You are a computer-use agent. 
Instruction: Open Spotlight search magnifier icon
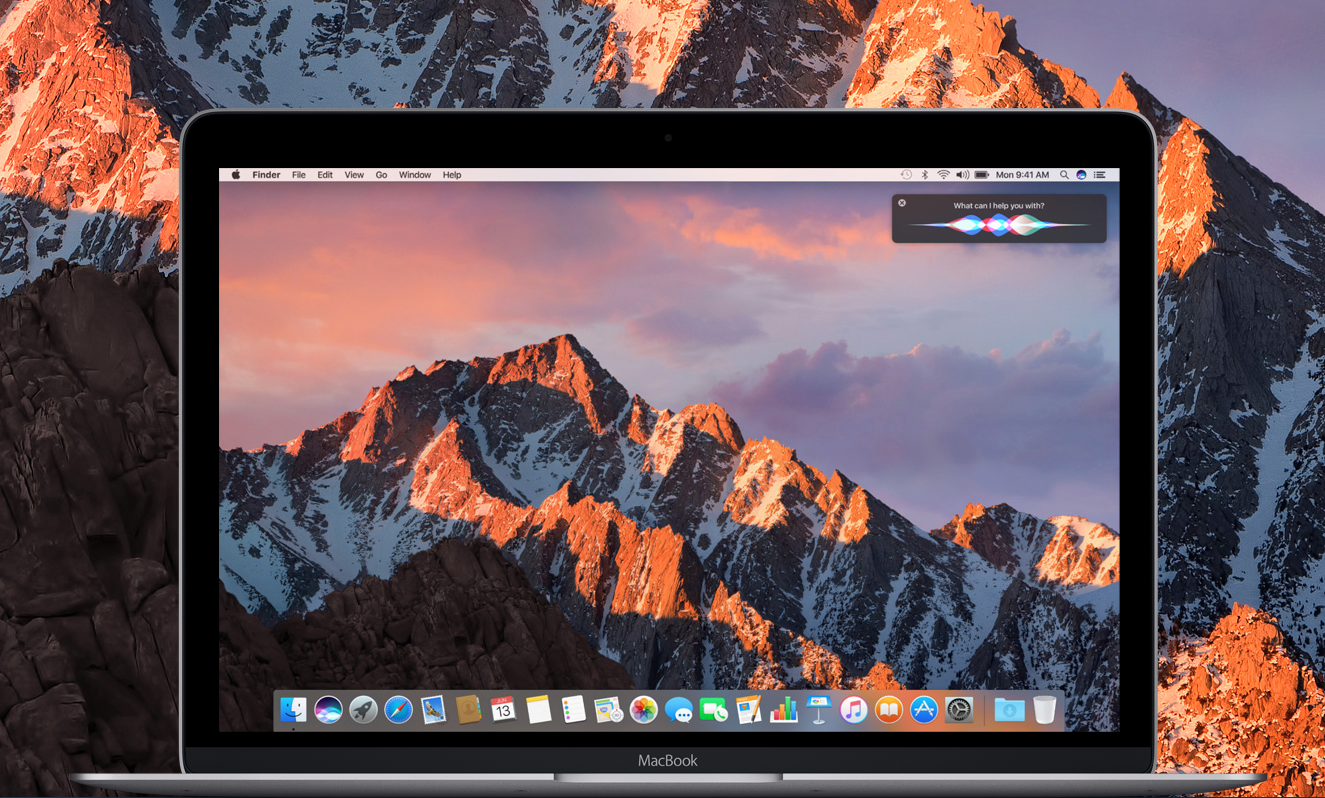click(x=1064, y=175)
